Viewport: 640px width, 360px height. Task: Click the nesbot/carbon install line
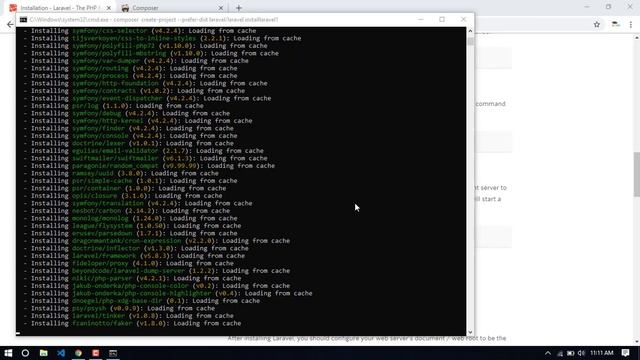click(127, 211)
